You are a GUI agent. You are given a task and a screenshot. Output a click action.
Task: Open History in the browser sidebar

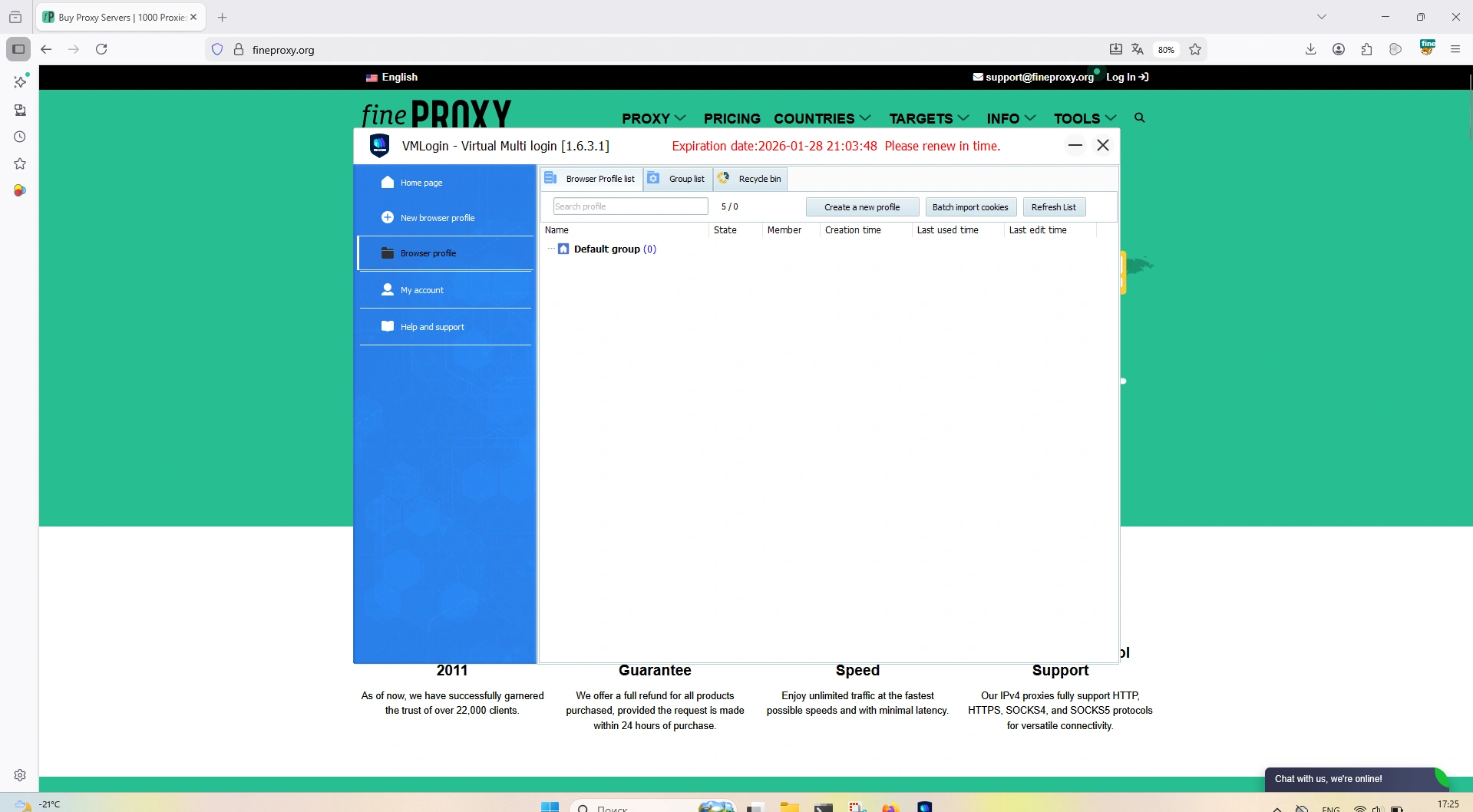pos(20,137)
